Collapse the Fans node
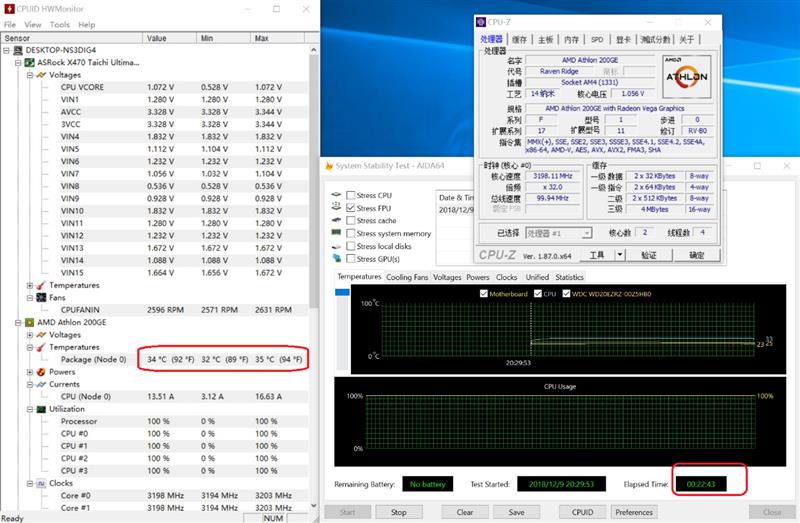This screenshot has width=800, height=523. 30,297
